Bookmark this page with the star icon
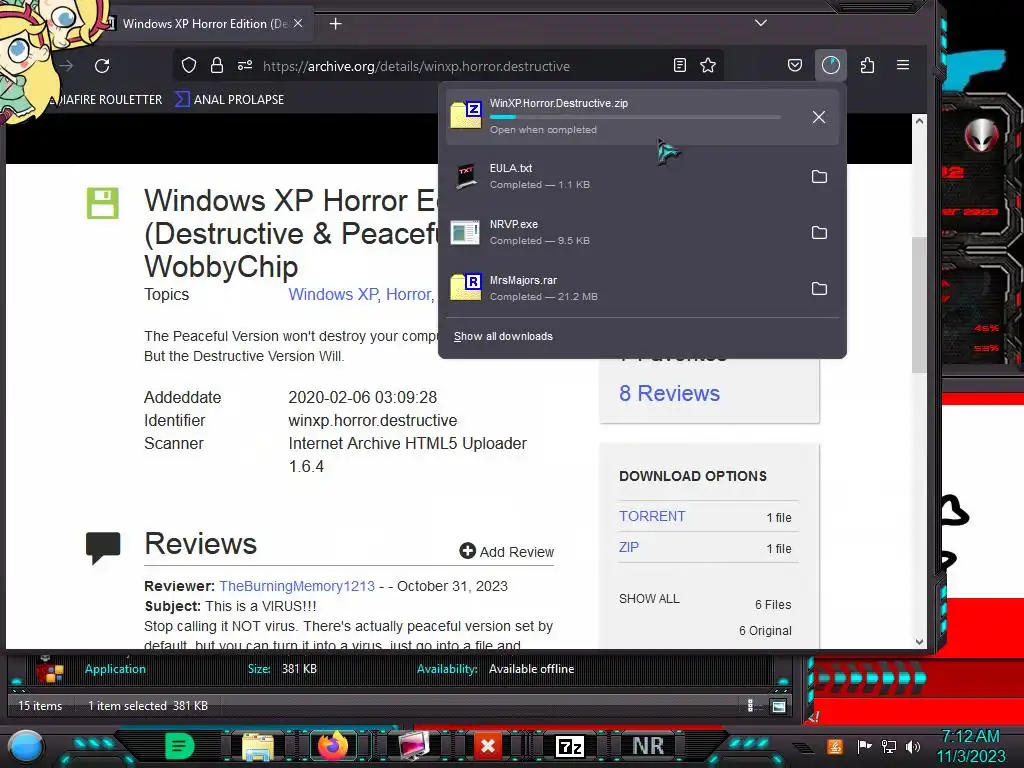The height and width of the screenshot is (768, 1024). 708,65
